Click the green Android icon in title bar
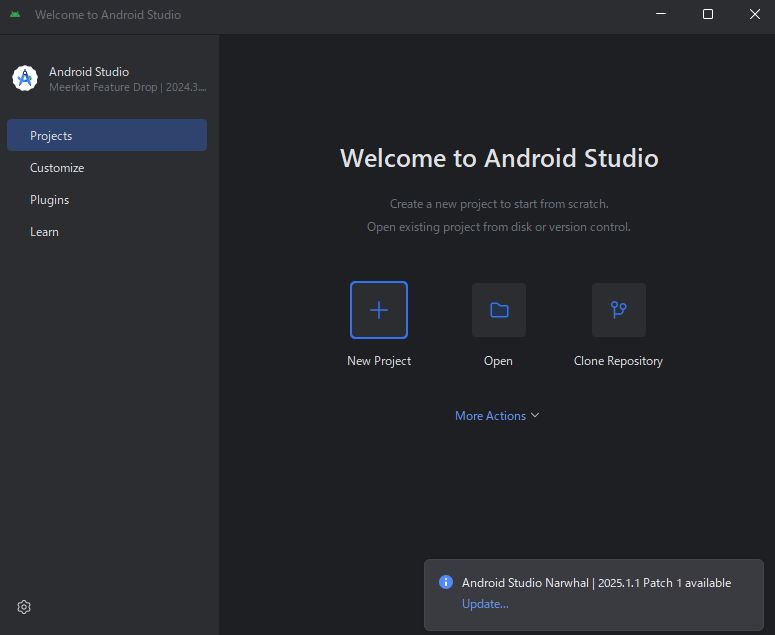775x635 pixels. coord(15,14)
